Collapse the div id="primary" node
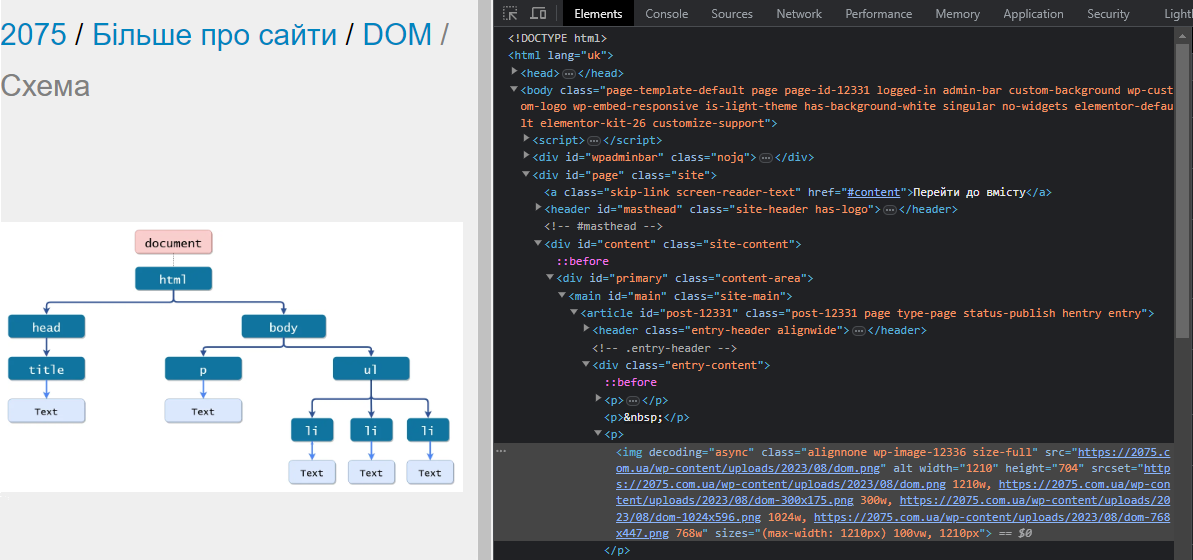This screenshot has width=1193, height=560. click(x=550, y=278)
